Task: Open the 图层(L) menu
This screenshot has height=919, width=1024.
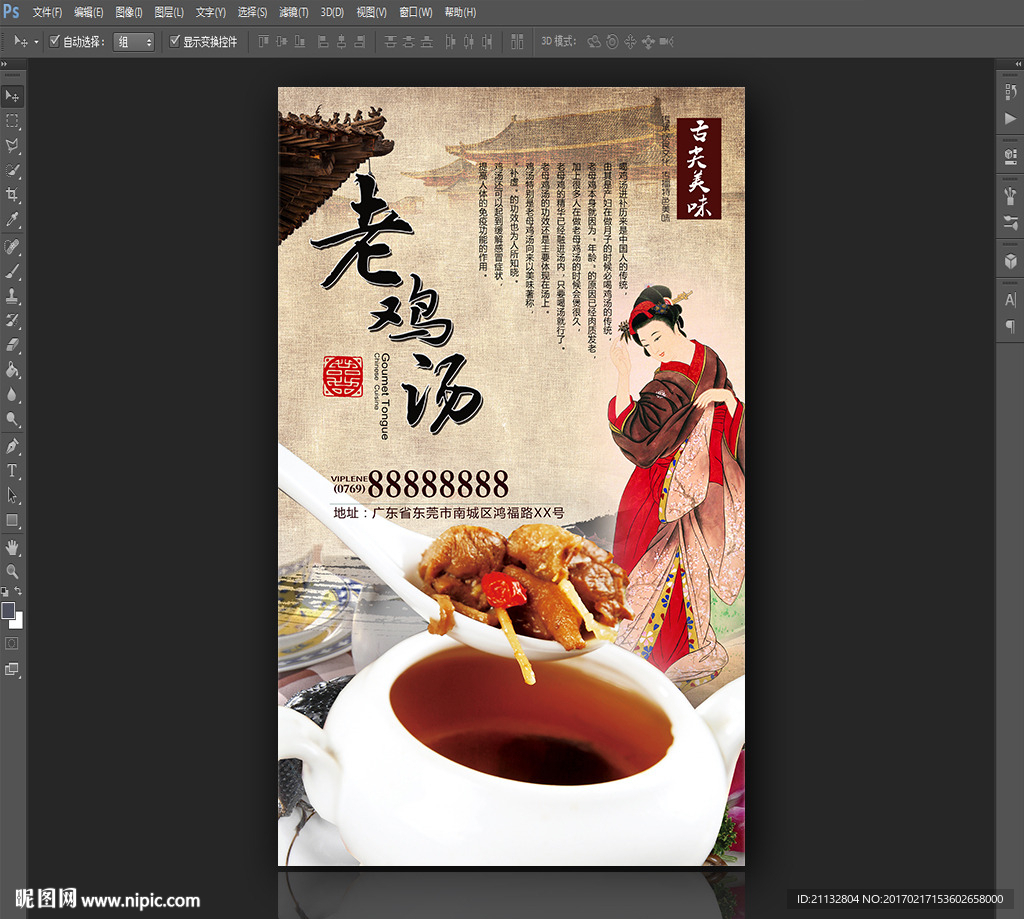Action: [x=168, y=12]
